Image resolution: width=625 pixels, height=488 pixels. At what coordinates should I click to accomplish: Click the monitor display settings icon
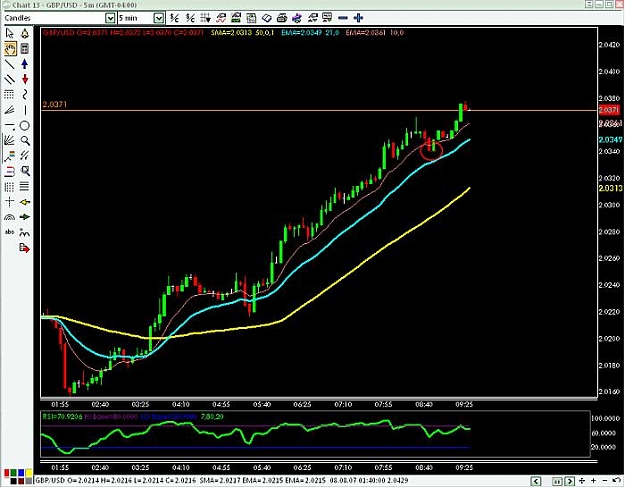point(327,18)
